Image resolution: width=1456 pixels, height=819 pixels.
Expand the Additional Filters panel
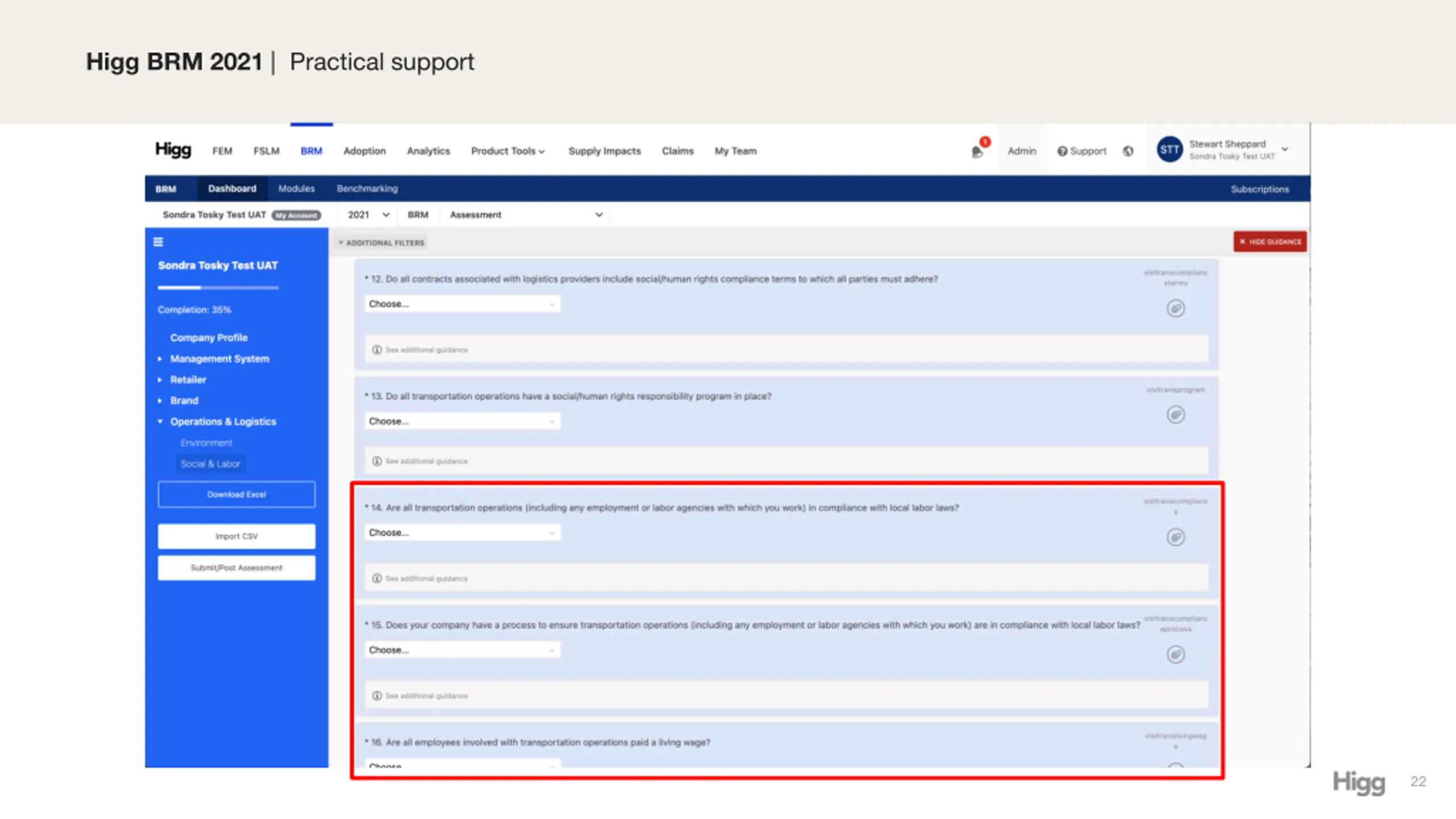381,243
